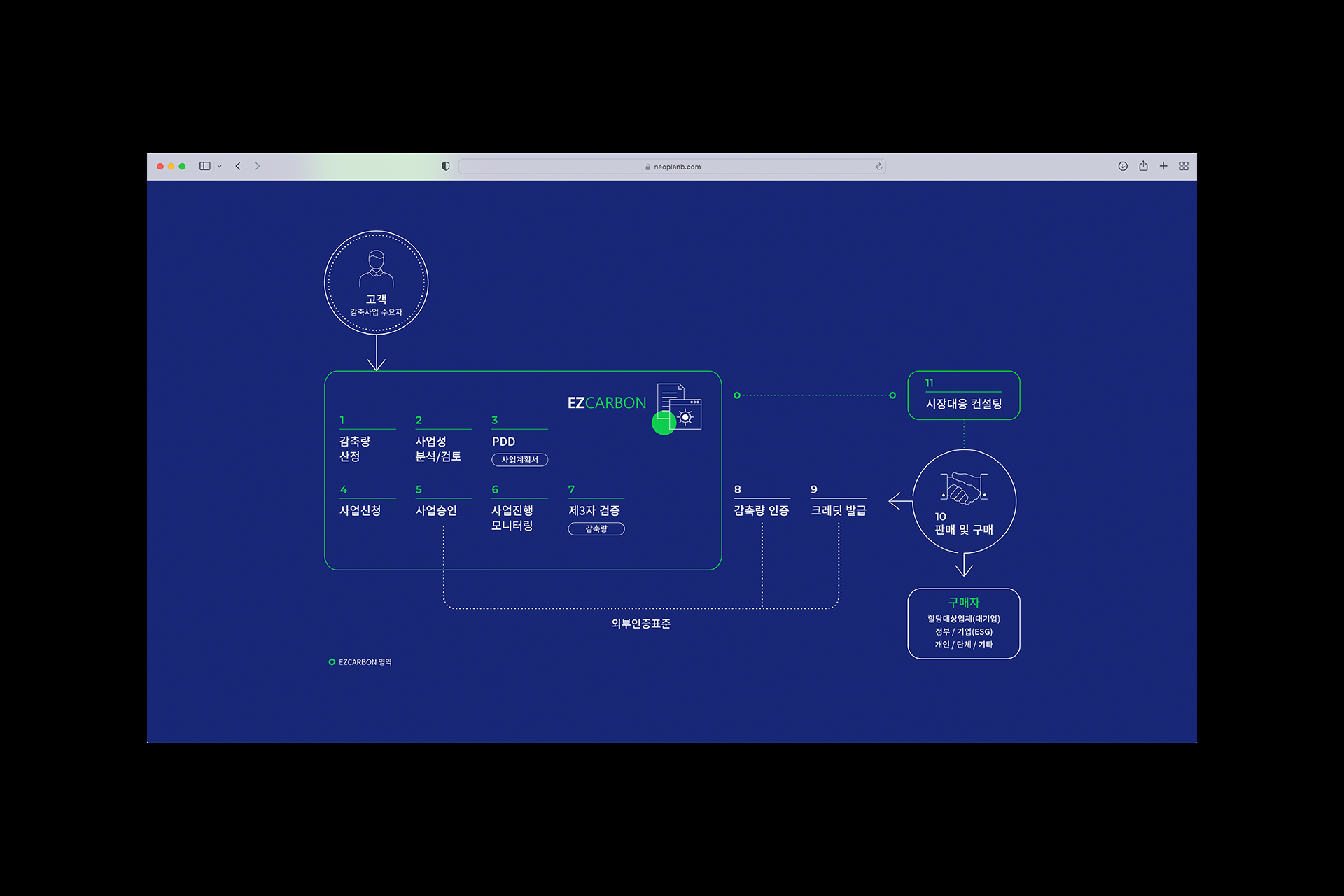
Task: Open the Share menu icon
Action: point(1143,166)
